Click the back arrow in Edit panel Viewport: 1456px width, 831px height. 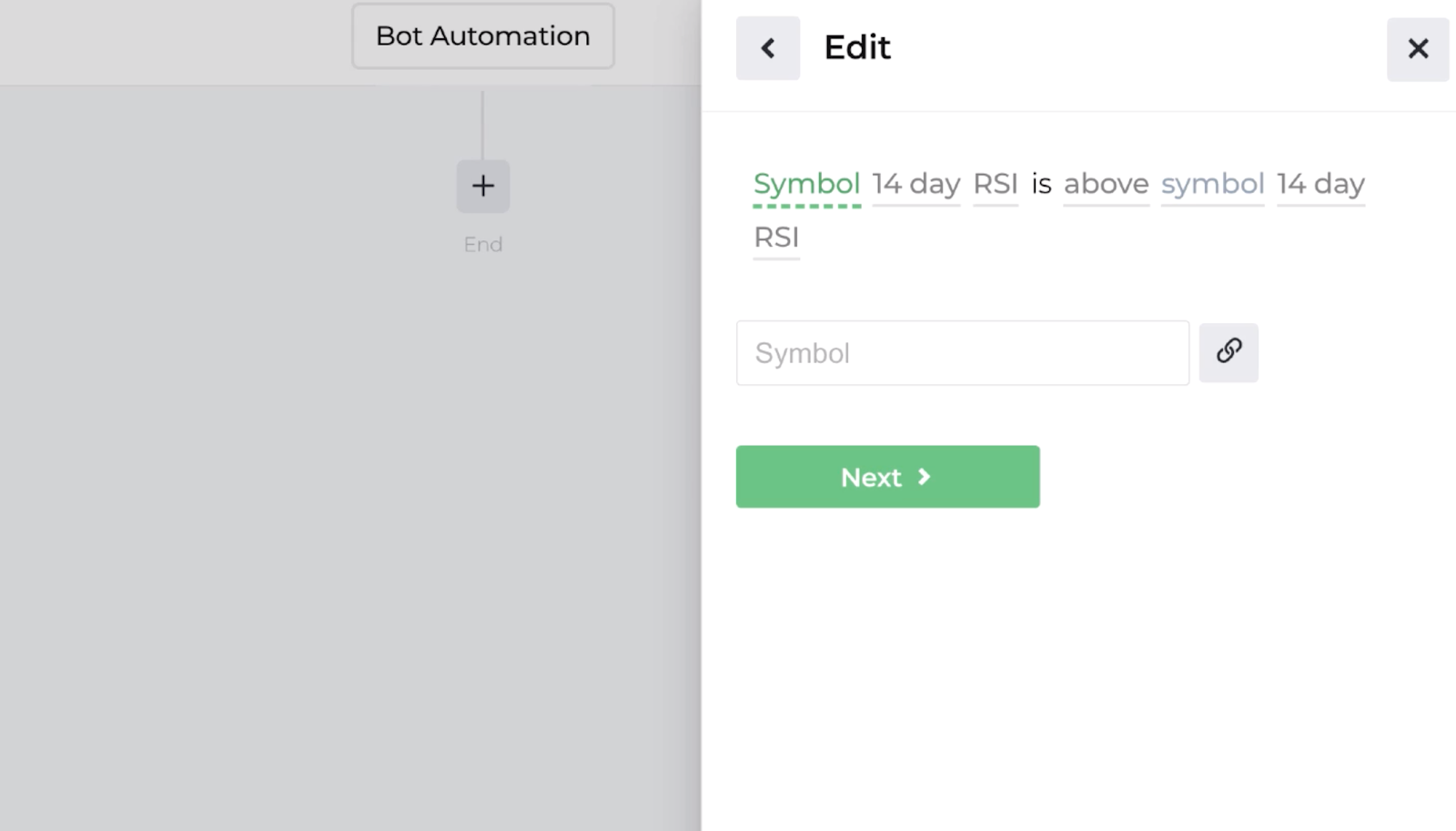768,48
